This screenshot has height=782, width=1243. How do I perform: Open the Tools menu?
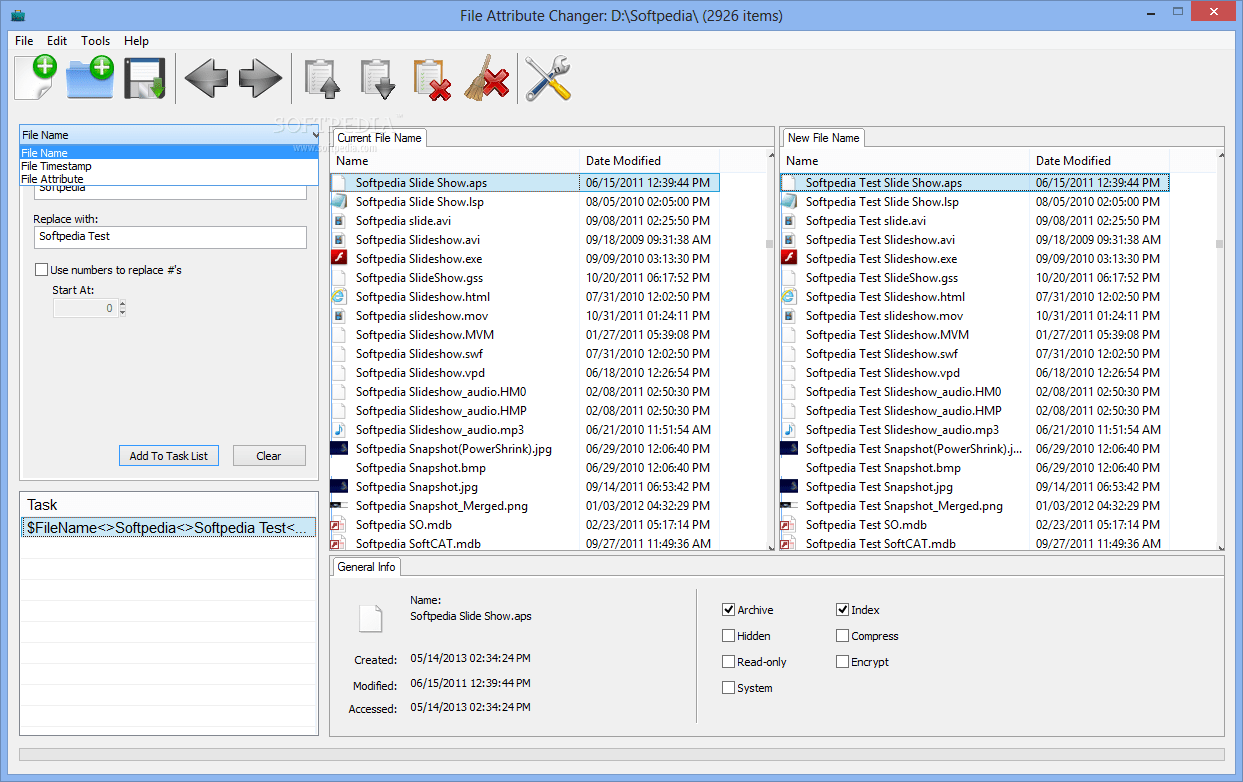click(x=96, y=41)
